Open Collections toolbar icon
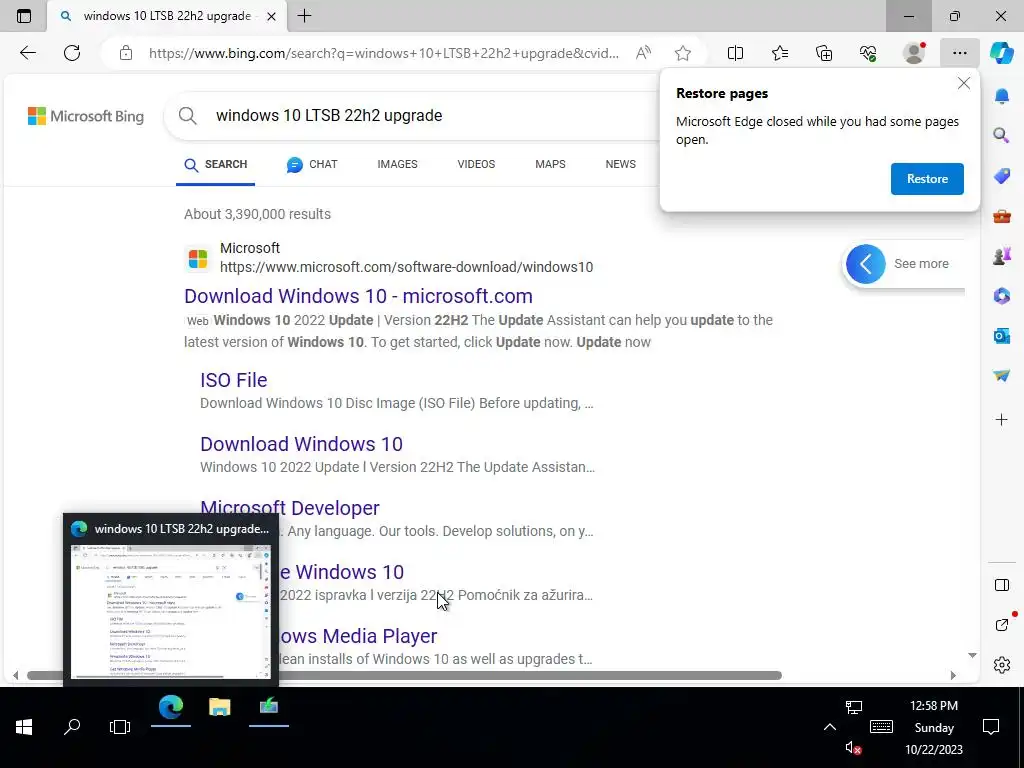 coord(824,53)
